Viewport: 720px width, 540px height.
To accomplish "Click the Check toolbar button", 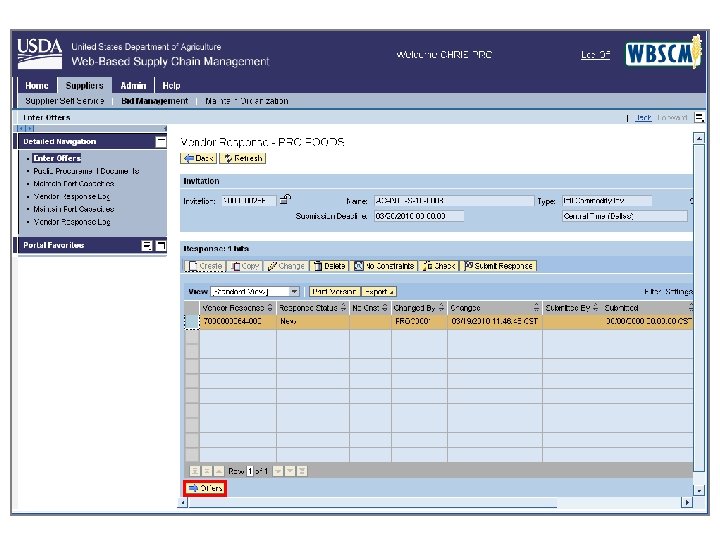I will 439,266.
